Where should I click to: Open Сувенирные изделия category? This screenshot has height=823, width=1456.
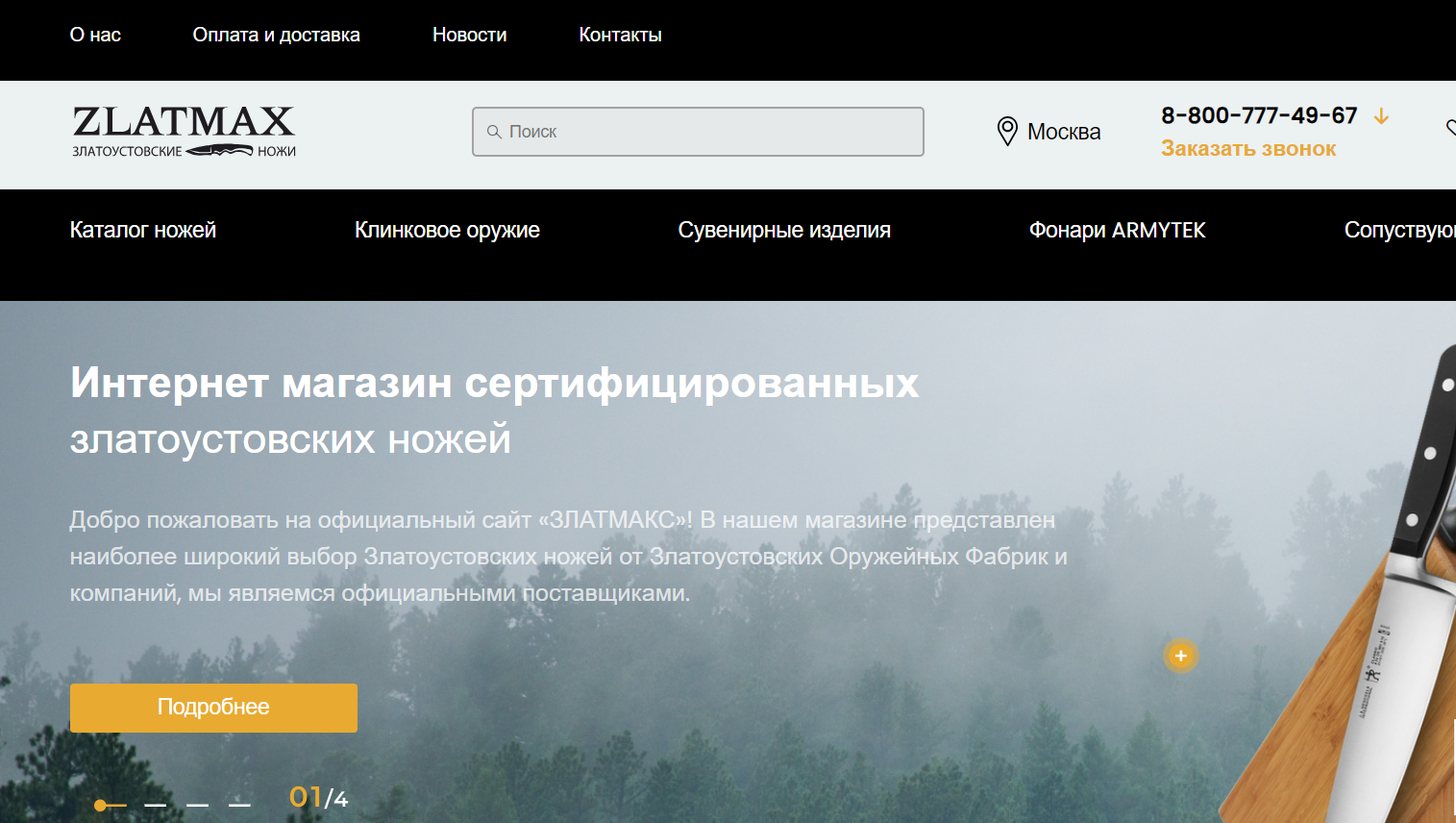coord(784,230)
